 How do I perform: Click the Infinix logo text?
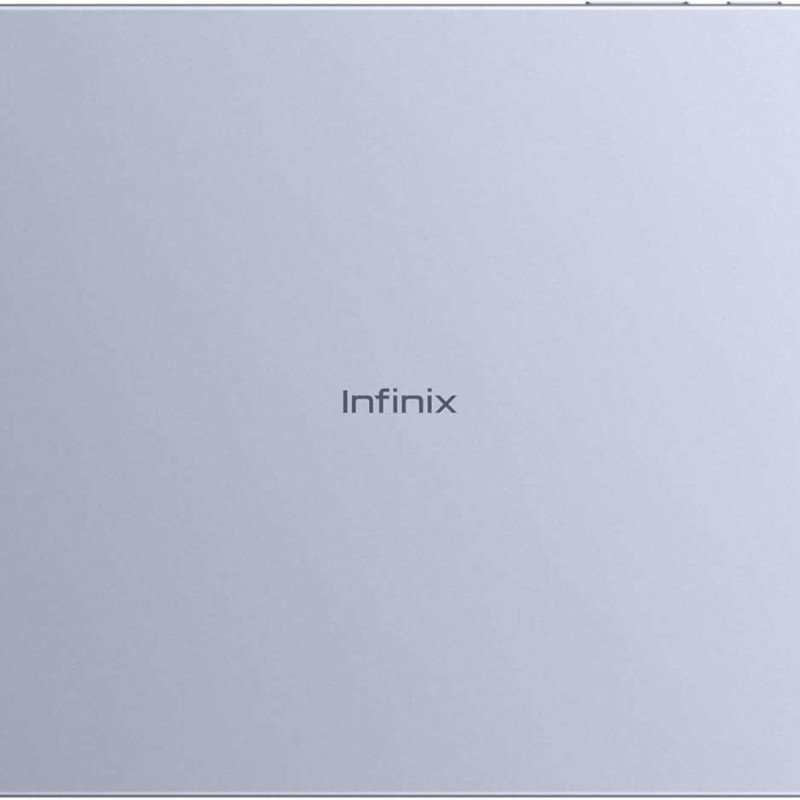[399, 402]
